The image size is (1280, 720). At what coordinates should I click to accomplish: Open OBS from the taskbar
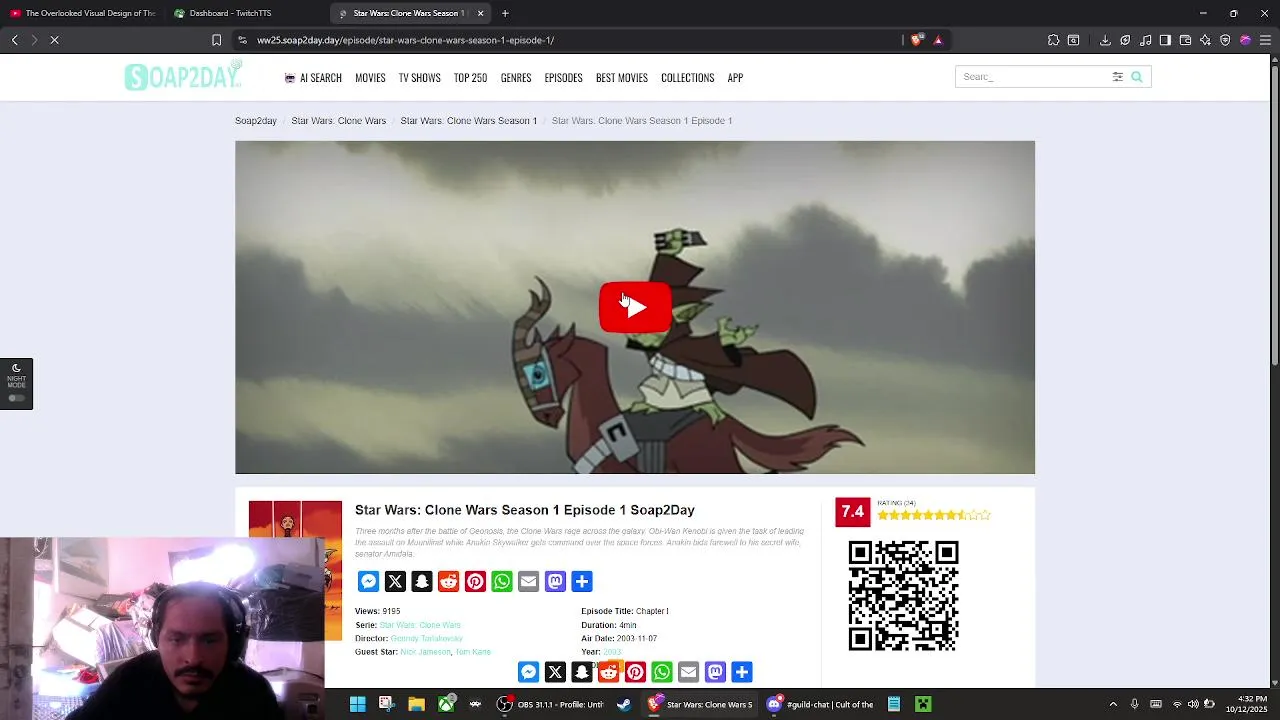[x=552, y=704]
